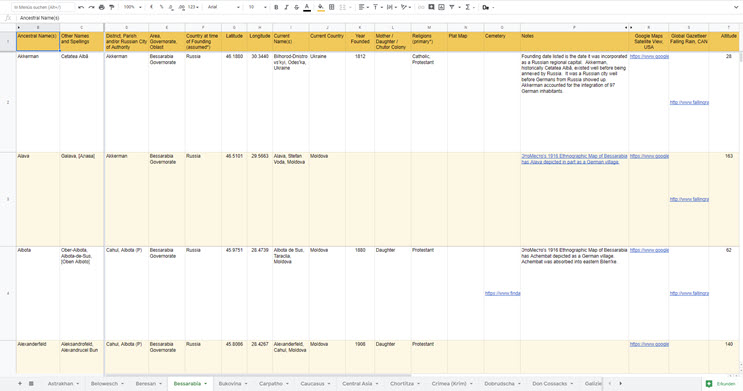This screenshot has height=391, width=743.
Task: Expand hidden column arrow beside column B header
Action: coord(19,27)
